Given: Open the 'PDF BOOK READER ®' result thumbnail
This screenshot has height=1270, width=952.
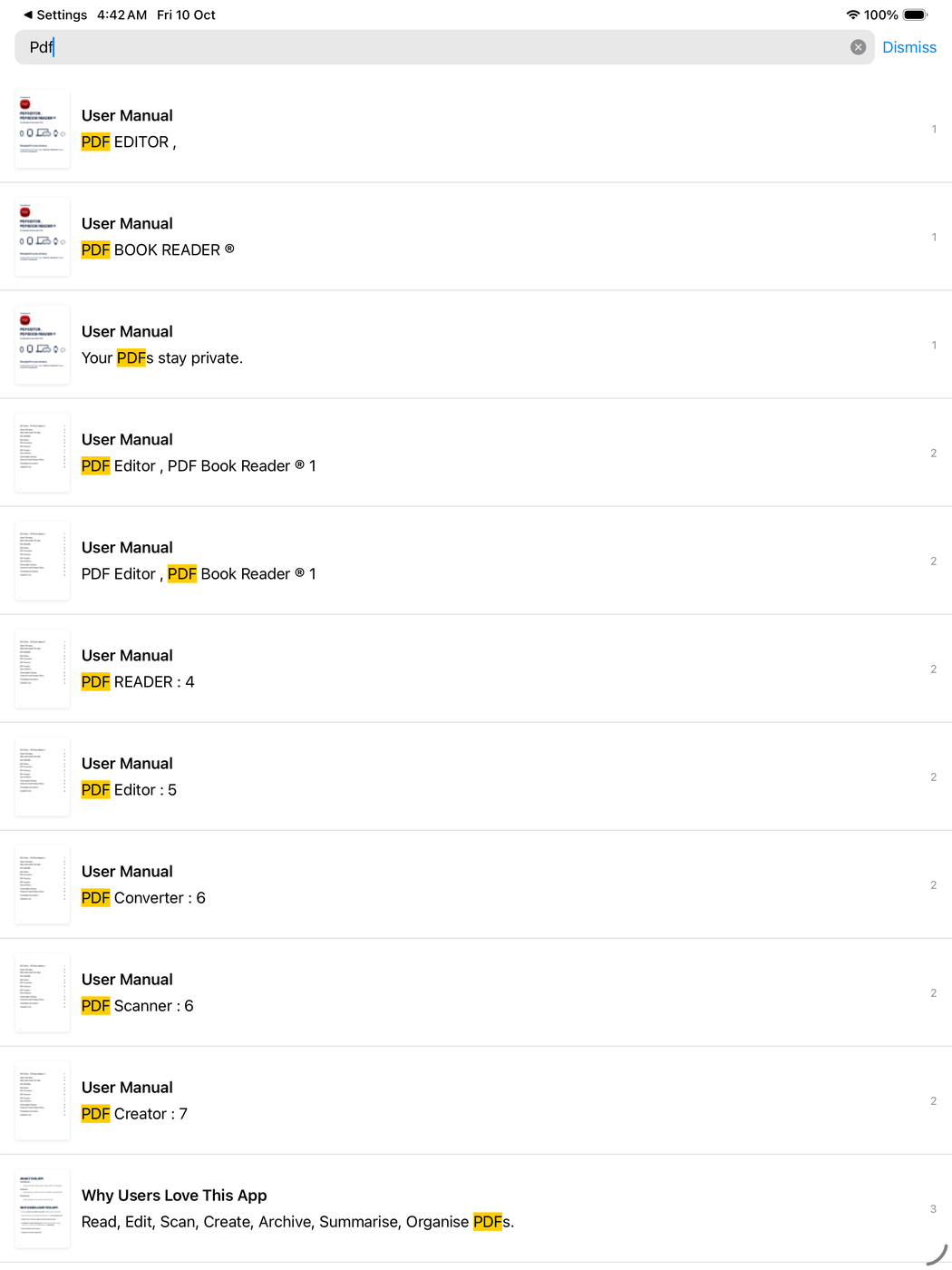Looking at the screenshot, I should coord(43,237).
